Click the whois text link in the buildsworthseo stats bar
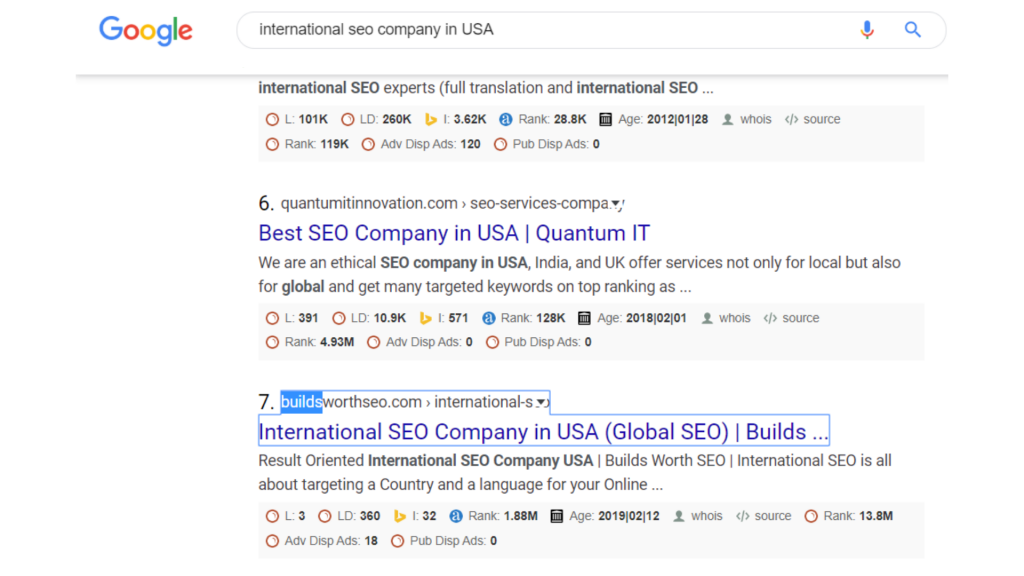Screen dimensions: 1024x576 (707, 516)
